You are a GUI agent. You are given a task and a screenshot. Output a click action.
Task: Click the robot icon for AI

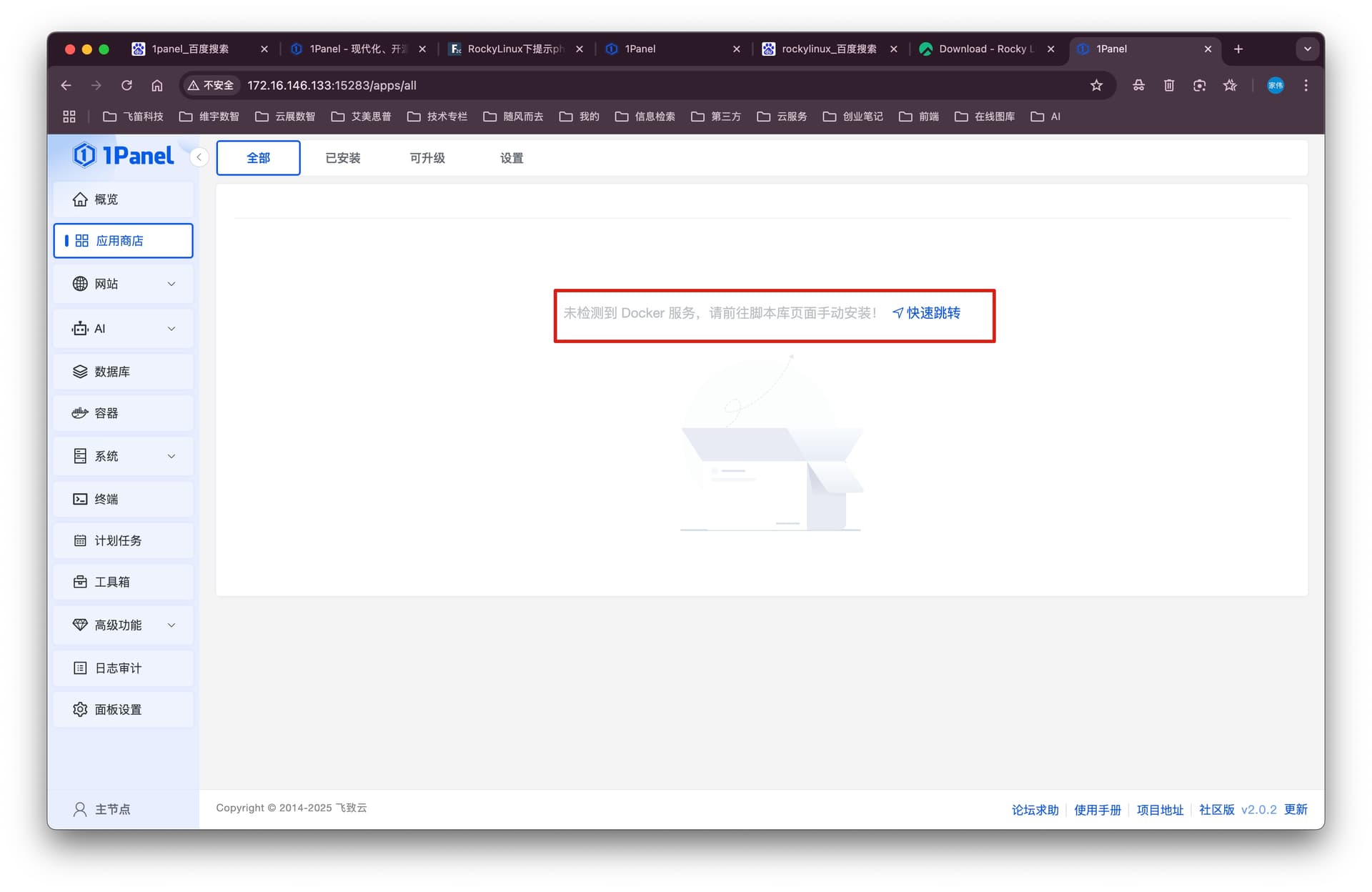point(80,329)
